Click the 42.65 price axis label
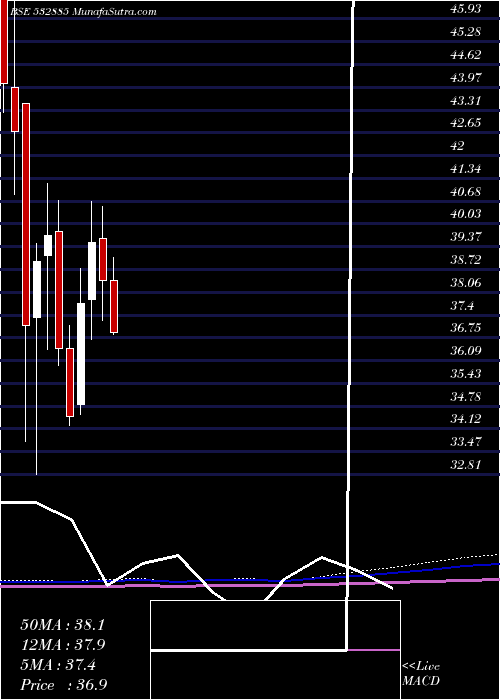Image resolution: width=500 pixels, height=700 pixels. (x=466, y=123)
